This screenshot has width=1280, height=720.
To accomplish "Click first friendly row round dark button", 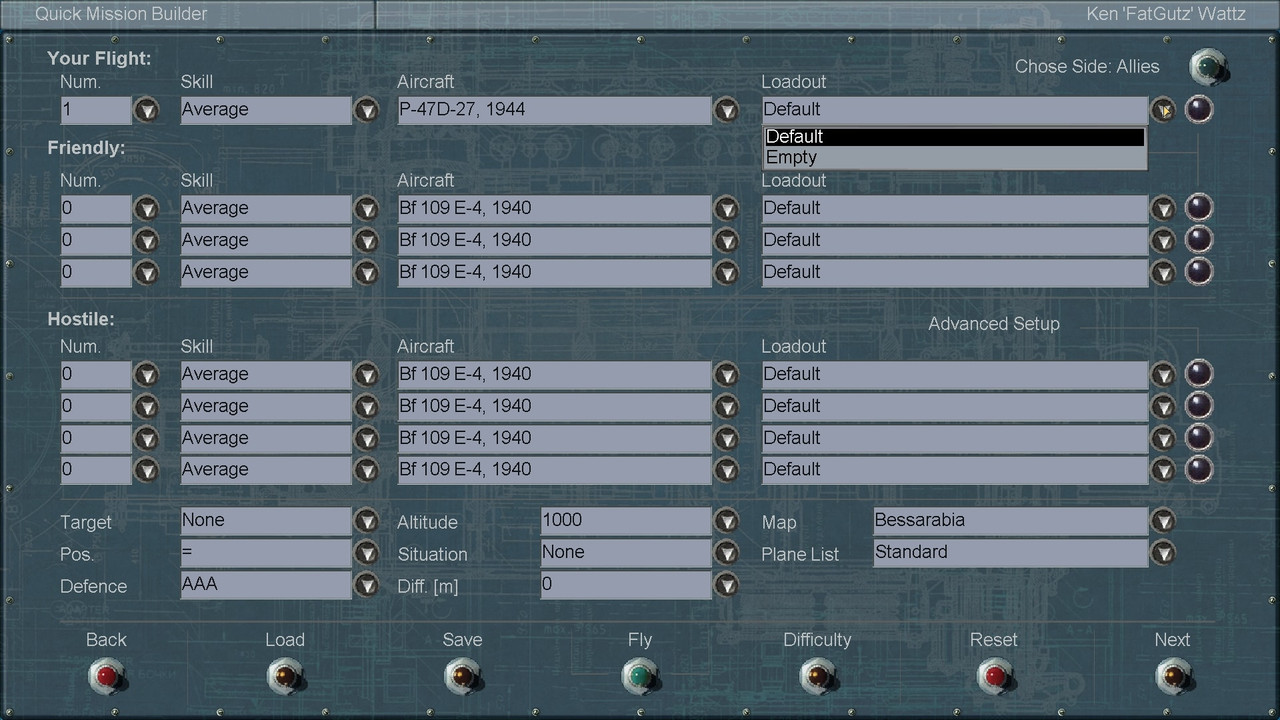I will click(1198, 207).
